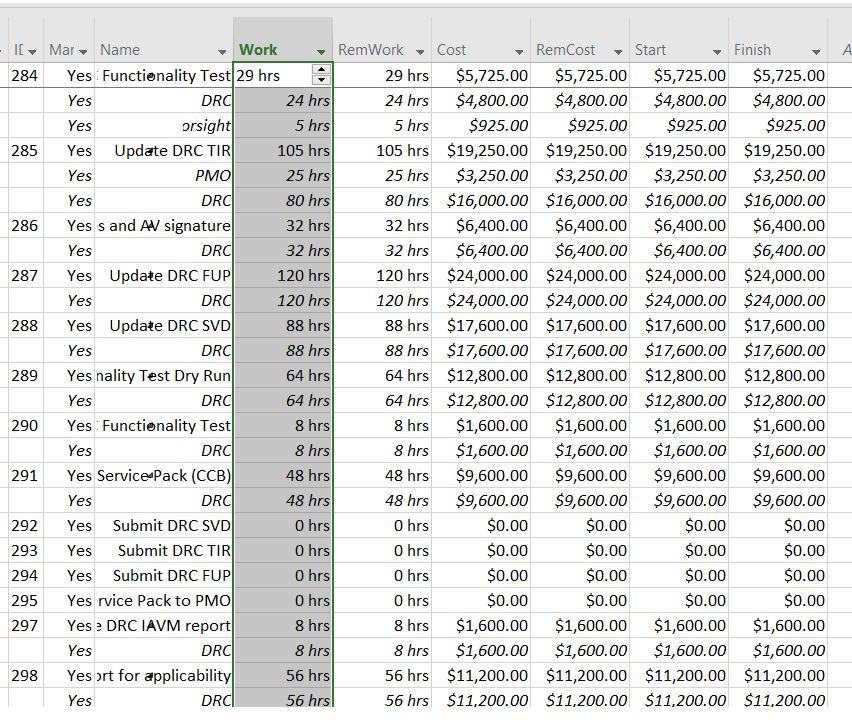The width and height of the screenshot is (852, 724).
Task: Open the RemCost column filter dropdown
Action: [618, 52]
